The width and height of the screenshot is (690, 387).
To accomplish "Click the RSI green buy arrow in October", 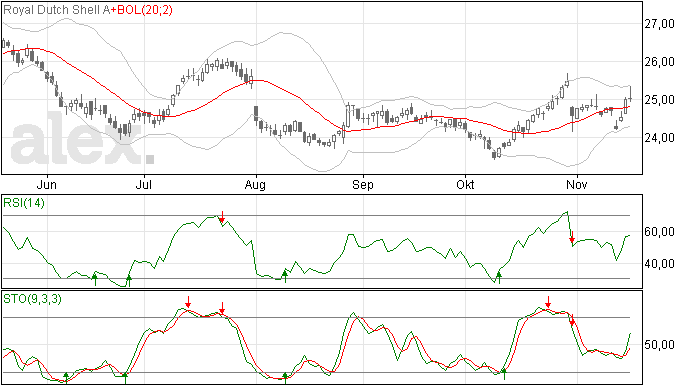I will click(x=499, y=278).
